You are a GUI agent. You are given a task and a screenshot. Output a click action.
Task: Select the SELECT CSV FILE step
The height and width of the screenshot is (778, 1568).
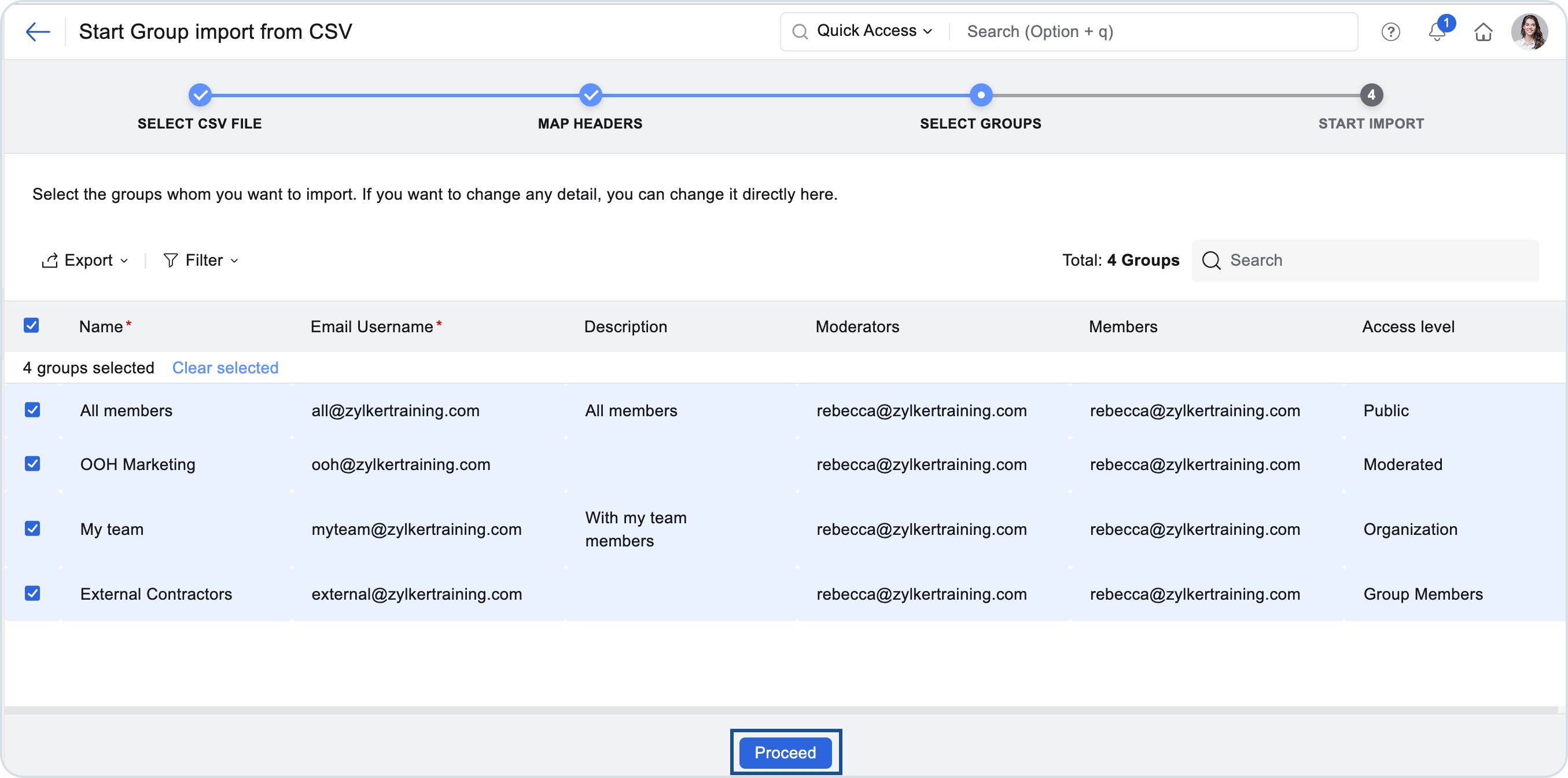tap(200, 95)
